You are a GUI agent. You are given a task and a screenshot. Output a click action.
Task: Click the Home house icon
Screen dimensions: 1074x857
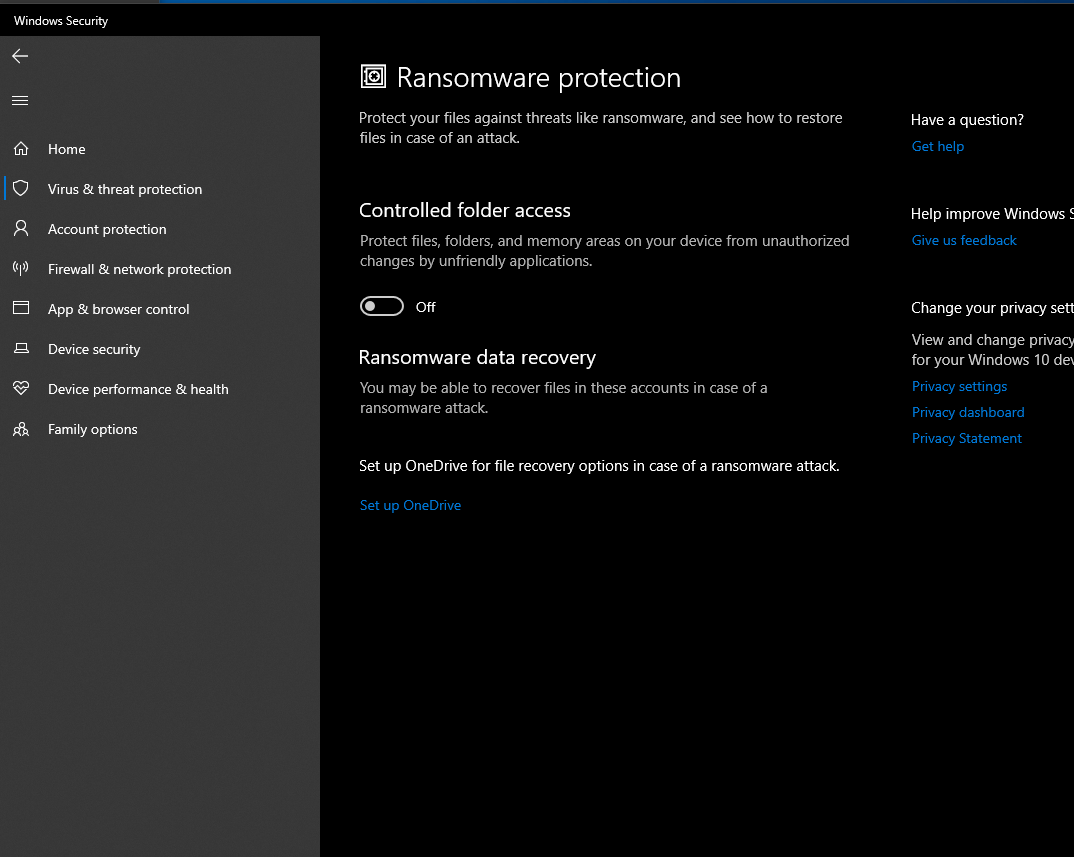click(x=20, y=149)
